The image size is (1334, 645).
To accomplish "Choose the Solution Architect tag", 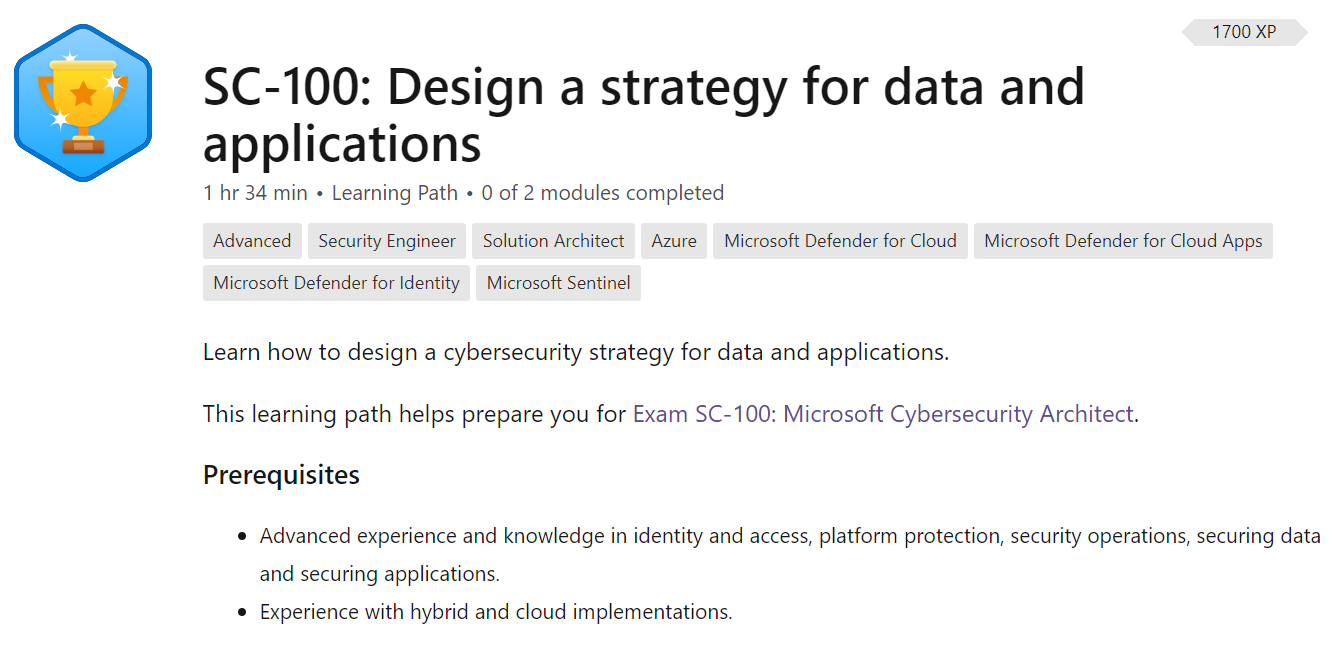I will (553, 241).
